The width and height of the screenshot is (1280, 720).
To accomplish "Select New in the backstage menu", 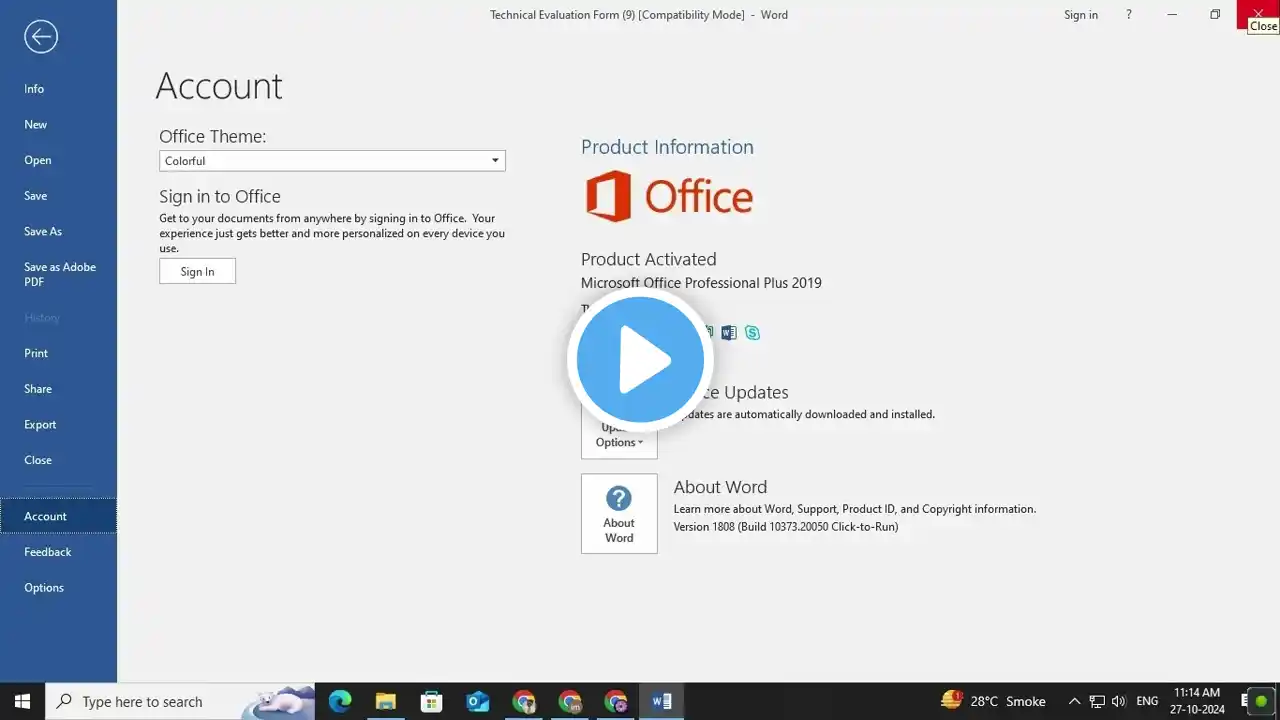I will click(x=36, y=125).
